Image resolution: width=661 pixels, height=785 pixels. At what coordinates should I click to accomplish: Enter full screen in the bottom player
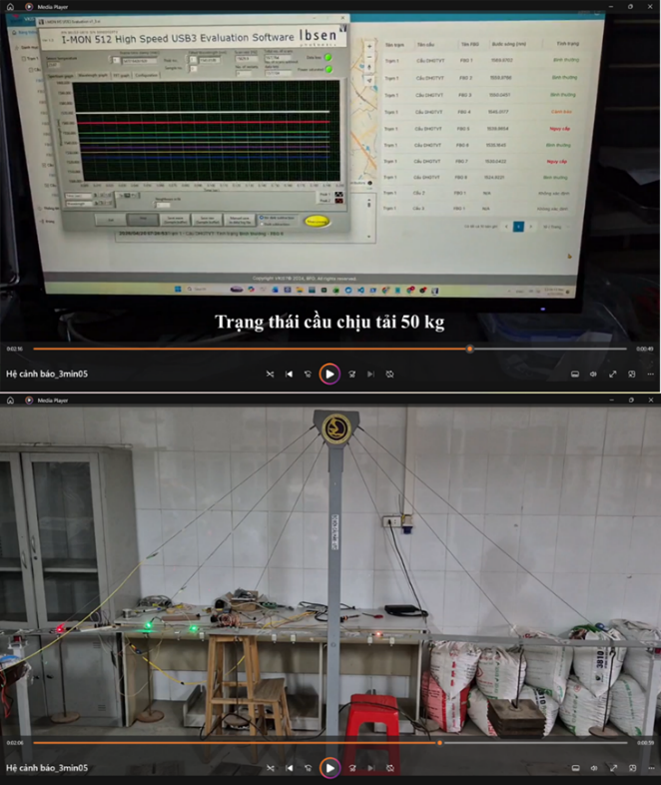(613, 767)
